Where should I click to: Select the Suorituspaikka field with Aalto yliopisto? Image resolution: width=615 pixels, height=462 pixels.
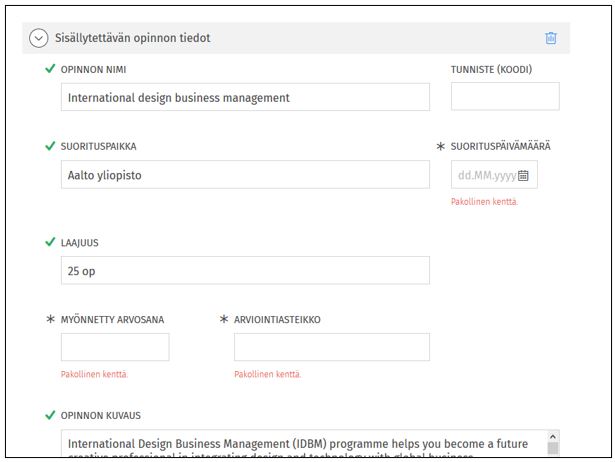[245, 175]
